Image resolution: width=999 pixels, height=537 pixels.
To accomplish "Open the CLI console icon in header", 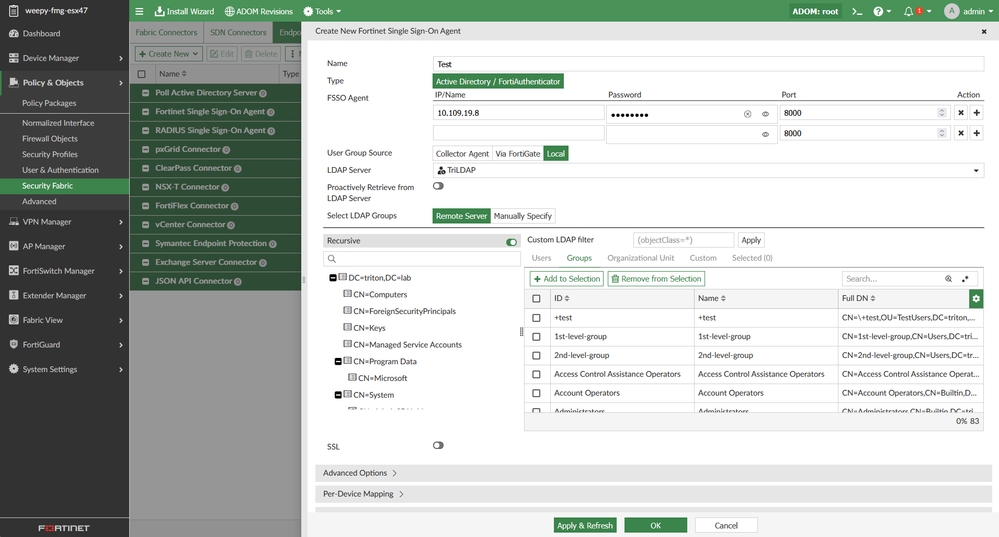I will pos(857,11).
